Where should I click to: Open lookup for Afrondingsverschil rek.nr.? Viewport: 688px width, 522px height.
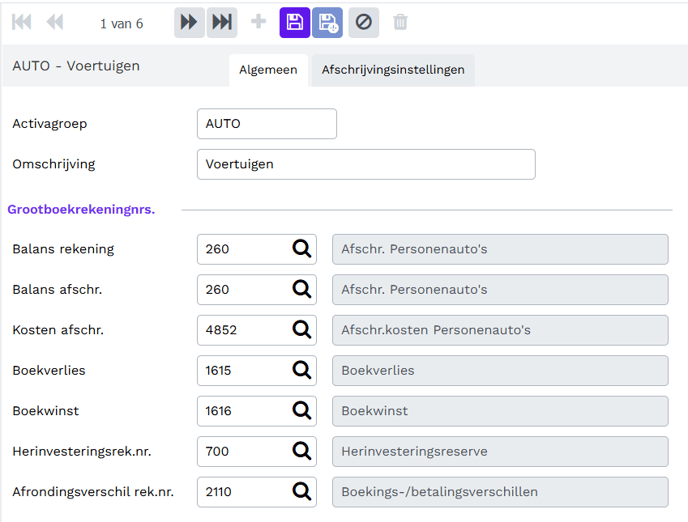(x=302, y=491)
